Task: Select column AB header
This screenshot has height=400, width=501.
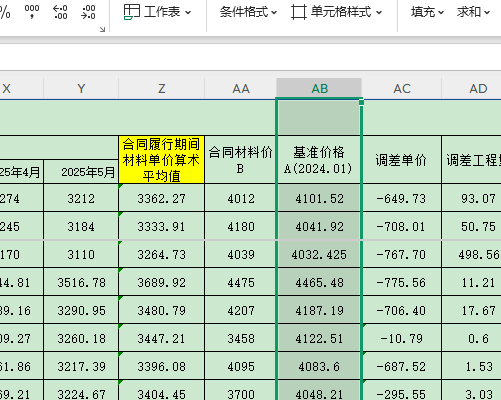Action: (x=319, y=89)
